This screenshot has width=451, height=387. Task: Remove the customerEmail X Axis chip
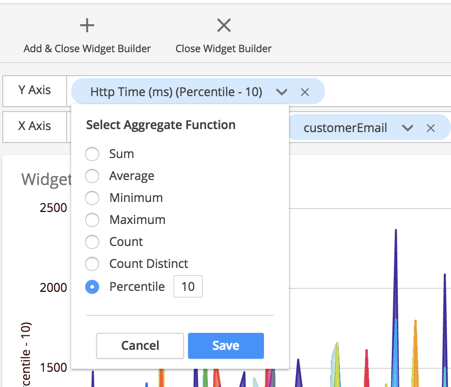coord(431,128)
